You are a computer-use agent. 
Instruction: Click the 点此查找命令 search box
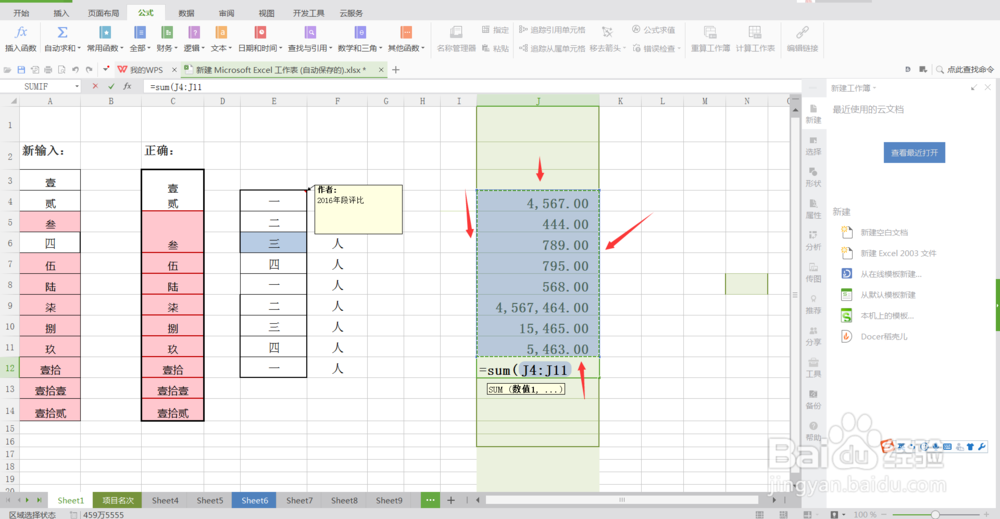pos(965,69)
